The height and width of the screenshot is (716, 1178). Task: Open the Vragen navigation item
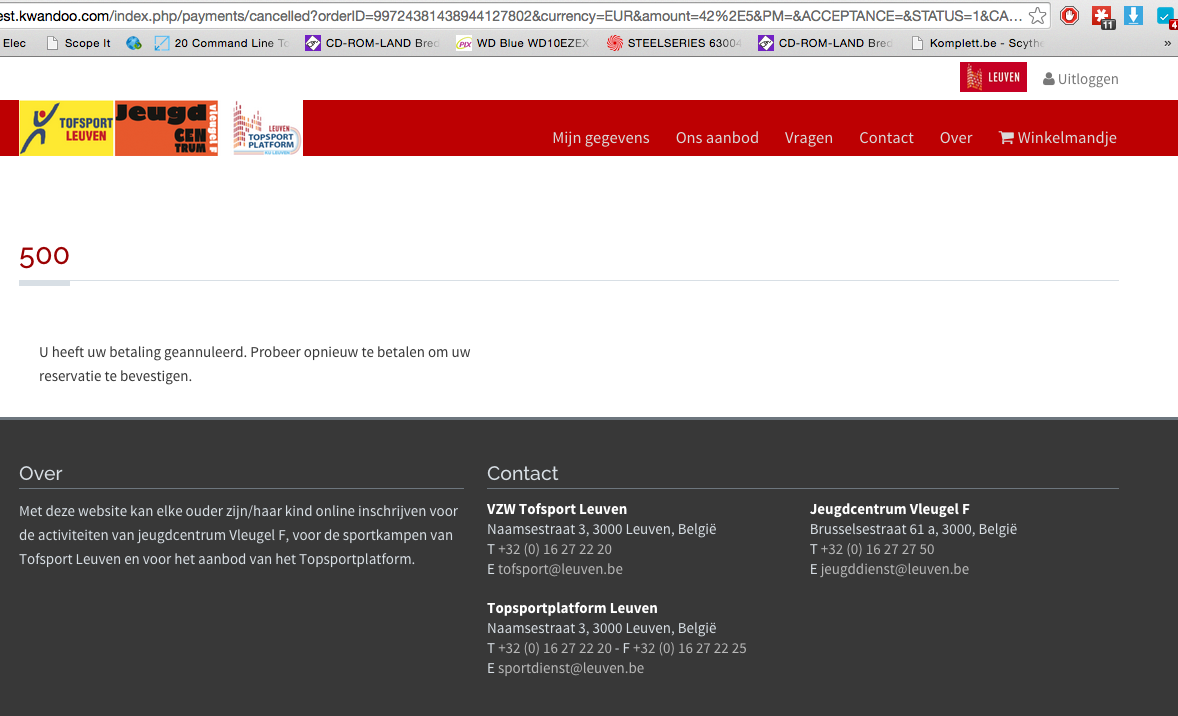click(808, 138)
